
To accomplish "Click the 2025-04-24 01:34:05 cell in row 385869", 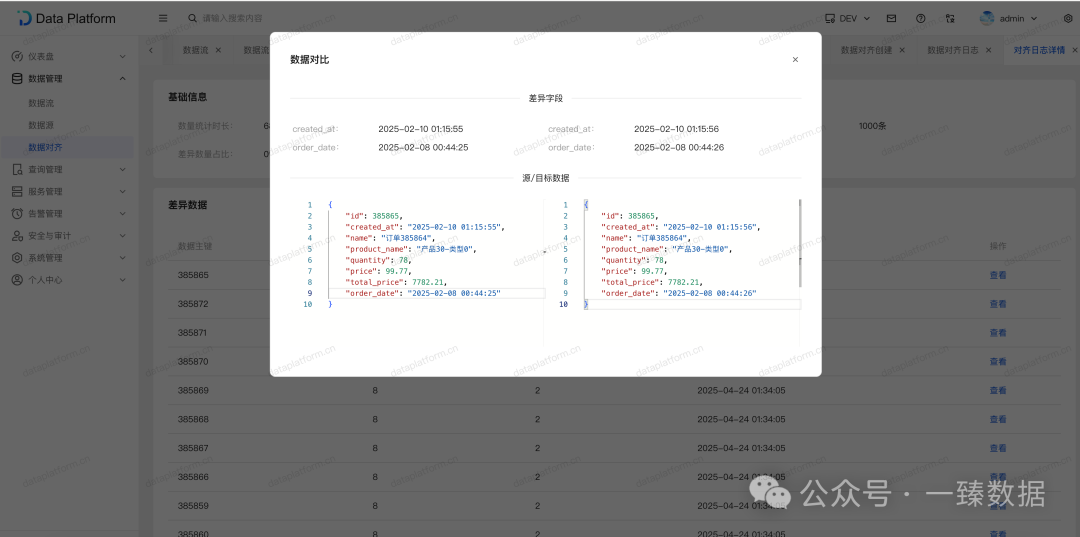I will click(x=741, y=390).
